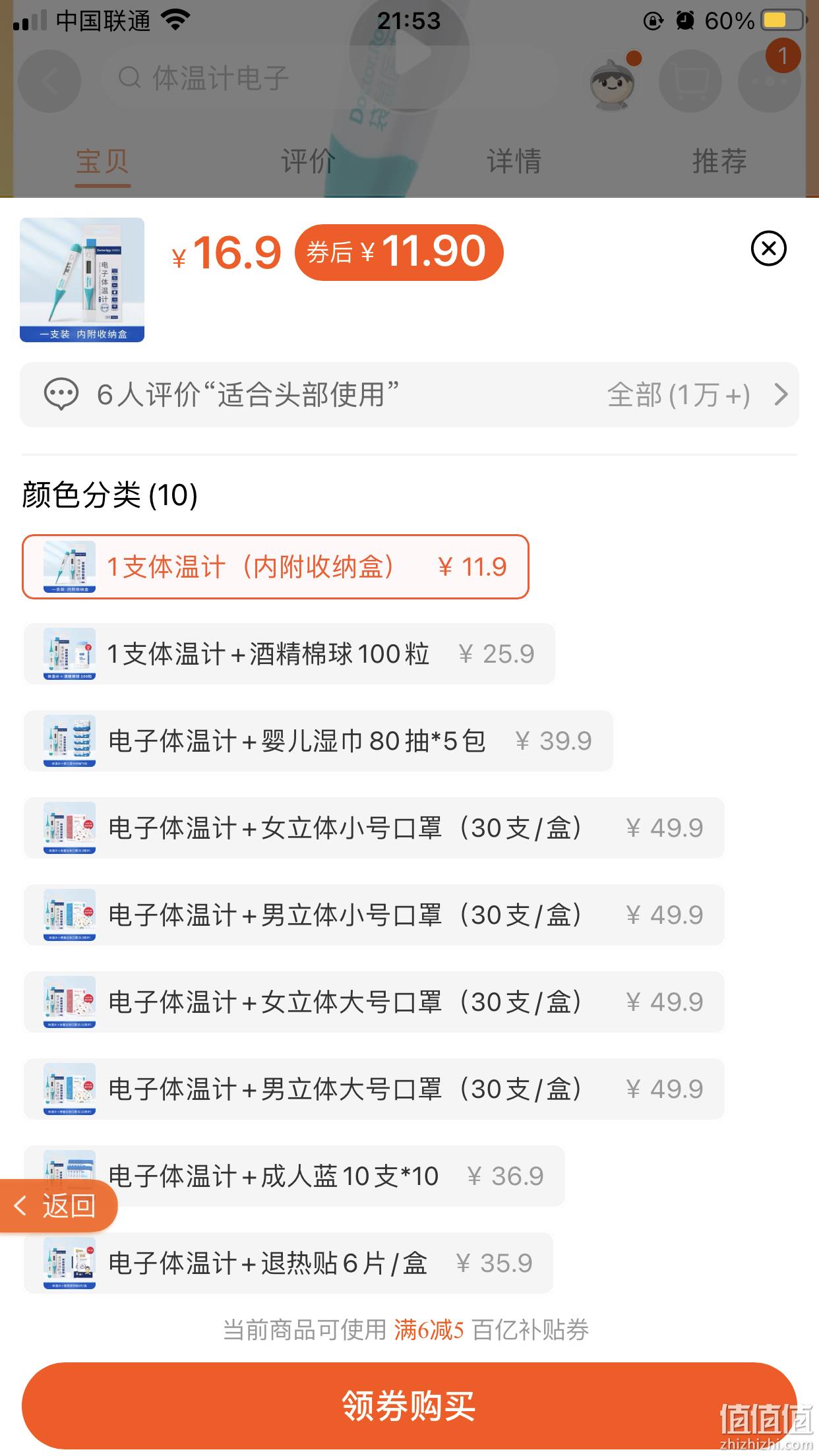Close the product options sheet
Image resolution: width=819 pixels, height=1456 pixels.
tap(768, 249)
